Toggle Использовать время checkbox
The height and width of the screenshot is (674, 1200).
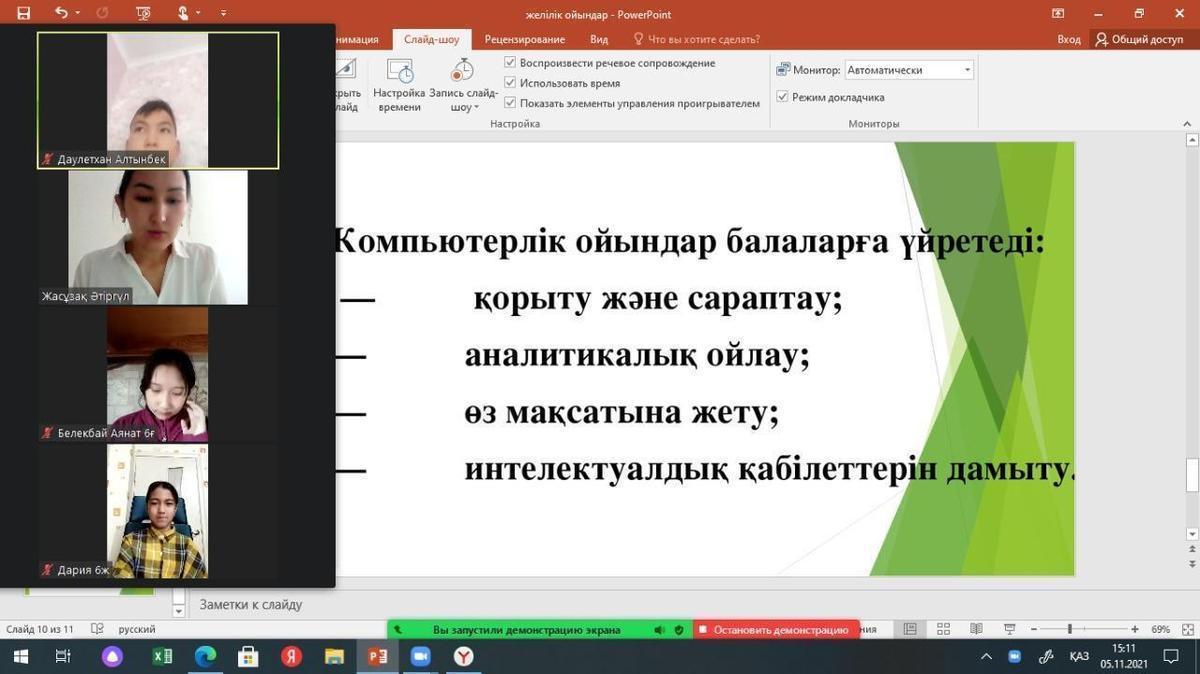pyautogui.click(x=511, y=83)
